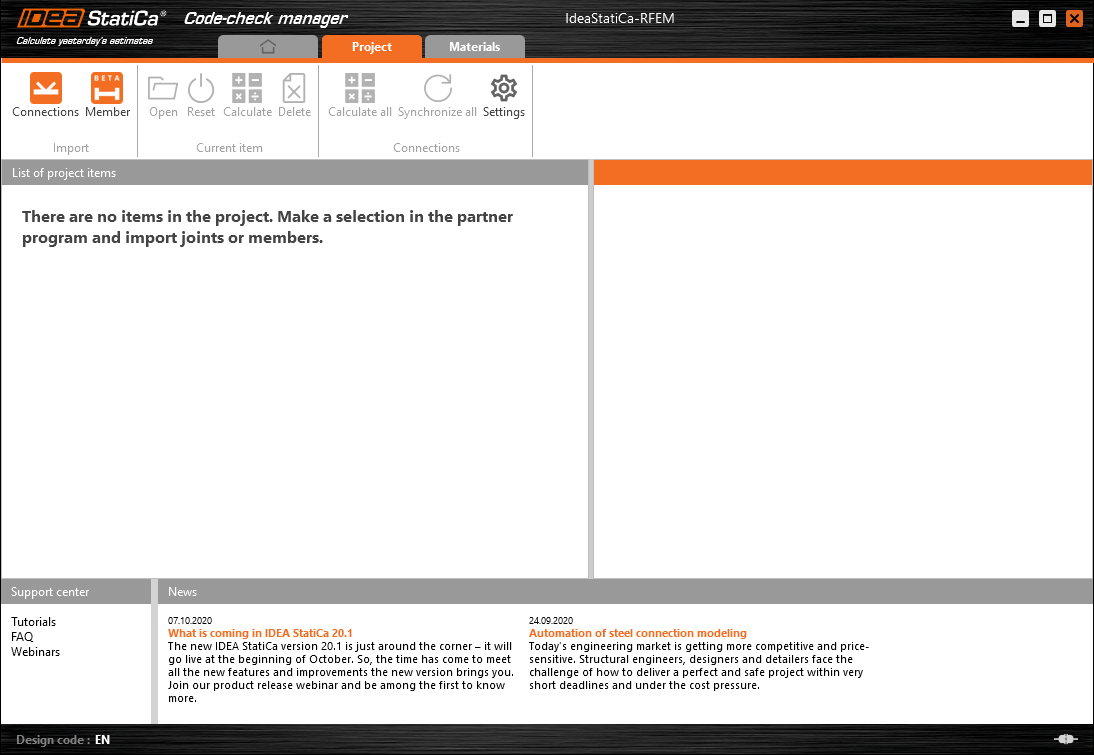Image resolution: width=1094 pixels, height=755 pixels.
Task: Switch to the Project tab
Action: point(372,47)
